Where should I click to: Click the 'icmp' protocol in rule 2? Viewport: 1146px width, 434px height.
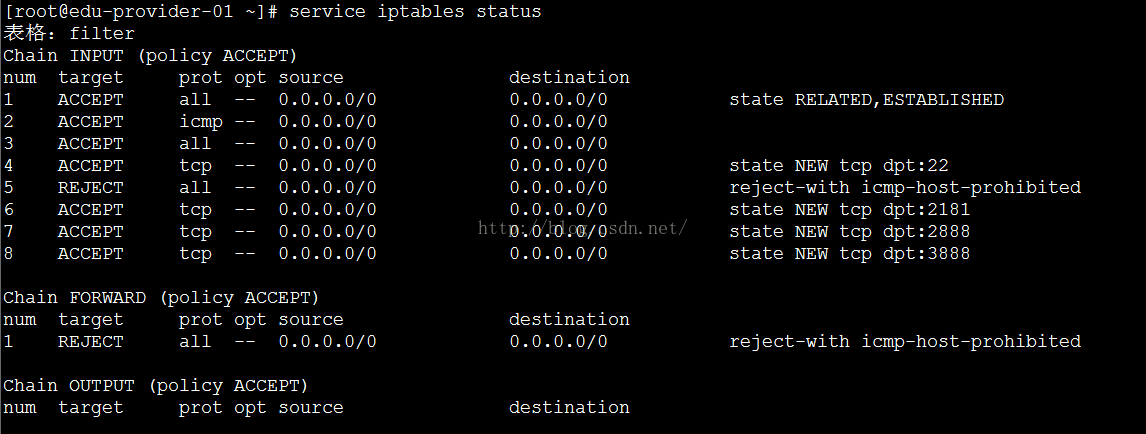click(200, 122)
